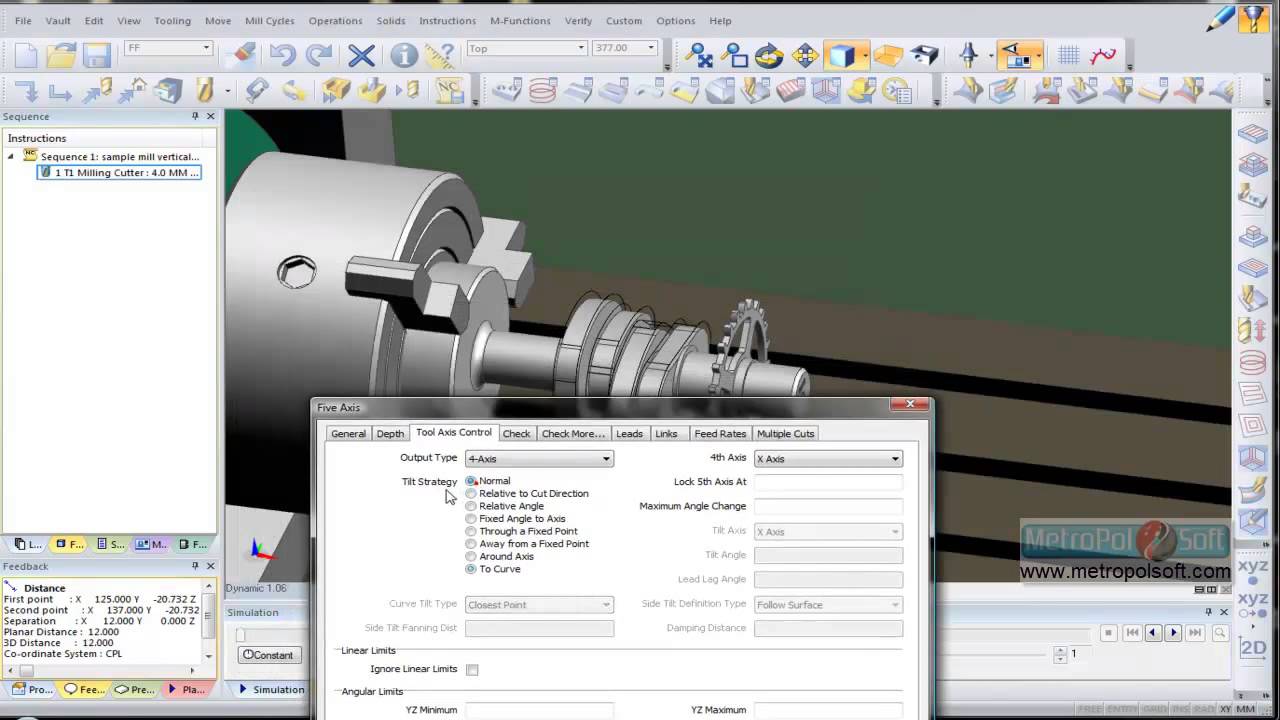
Task: Click the zoom window magnifier icon
Action: point(734,55)
